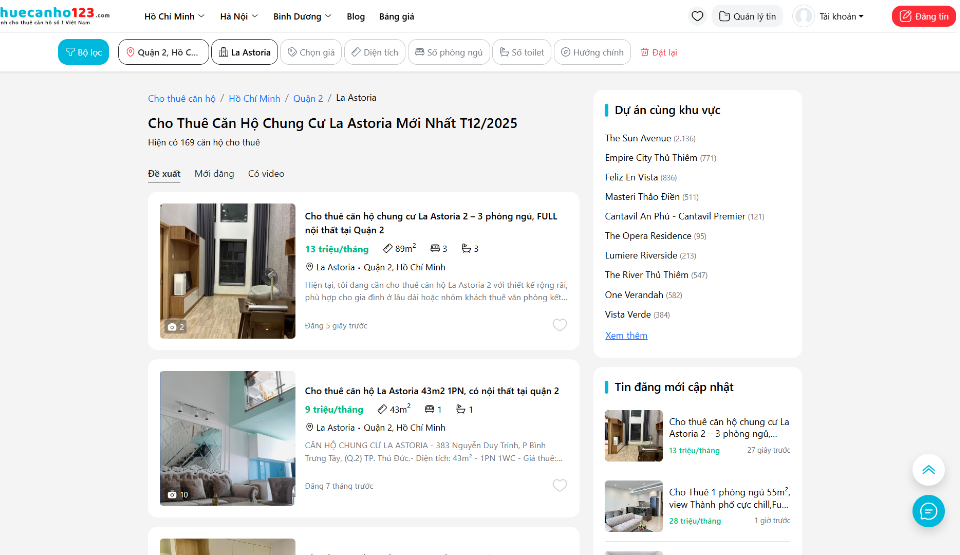This screenshot has height=555, width=960.
Task: Open sidebar post căn hộ chung cư La Astoria 2
Action: point(729,428)
